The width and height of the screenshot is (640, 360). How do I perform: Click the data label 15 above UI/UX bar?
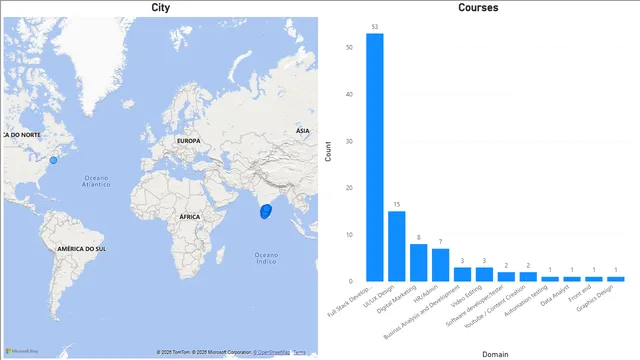(397, 204)
